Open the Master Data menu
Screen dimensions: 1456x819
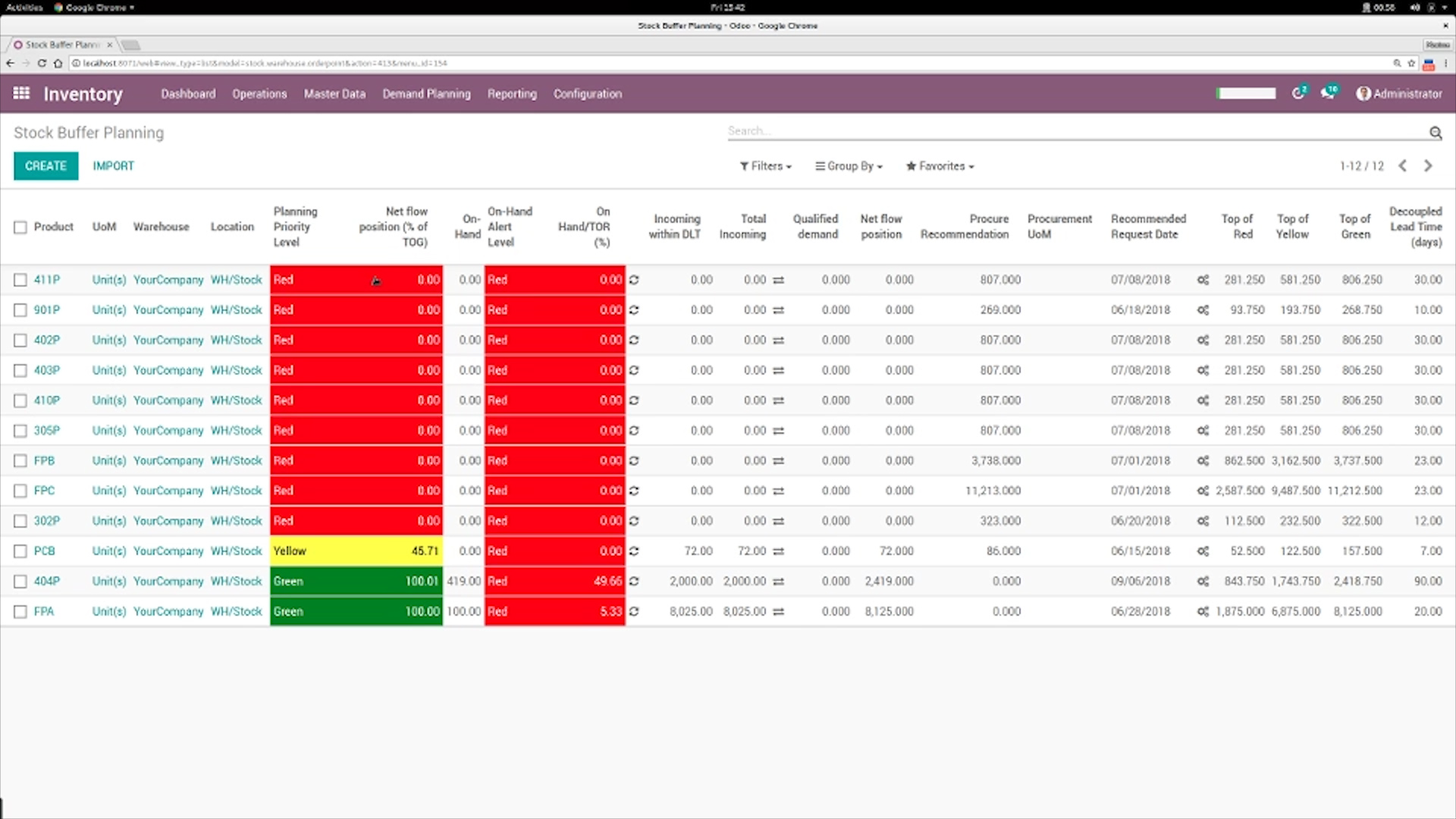pos(334,93)
